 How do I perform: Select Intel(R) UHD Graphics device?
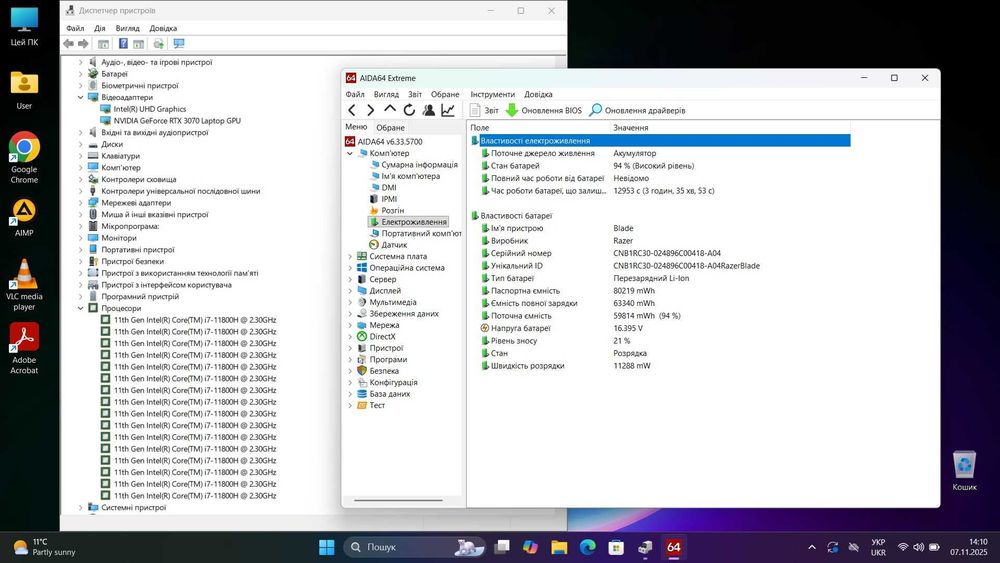(150, 109)
